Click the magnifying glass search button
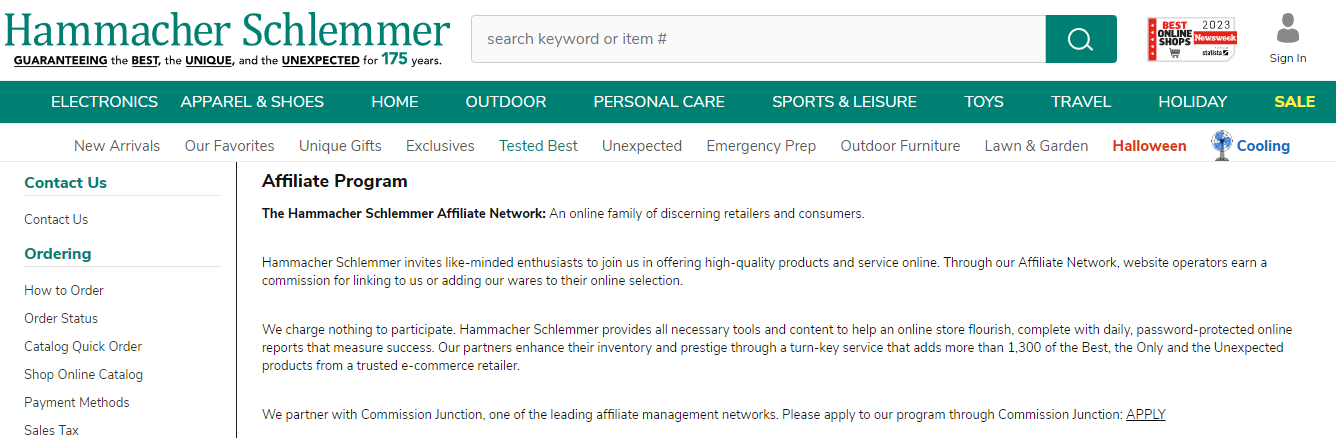This screenshot has height=438, width=1336. (1080, 39)
